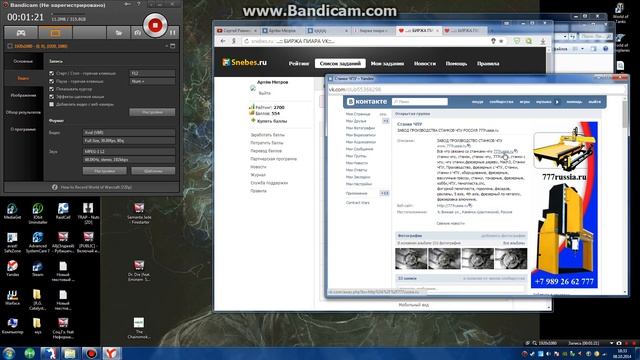Click the Bandicam help question mark

(138, 4)
